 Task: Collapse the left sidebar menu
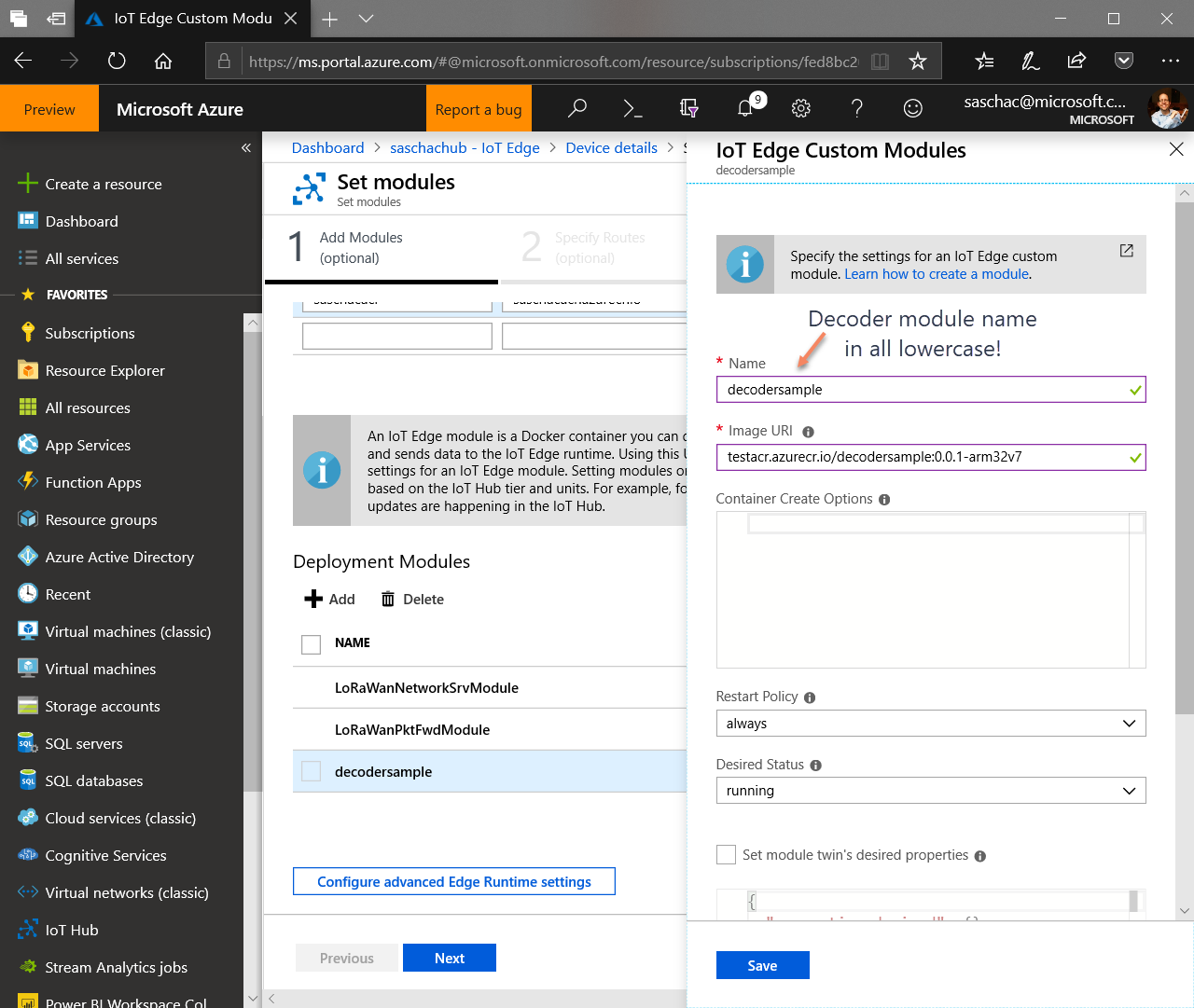[246, 148]
